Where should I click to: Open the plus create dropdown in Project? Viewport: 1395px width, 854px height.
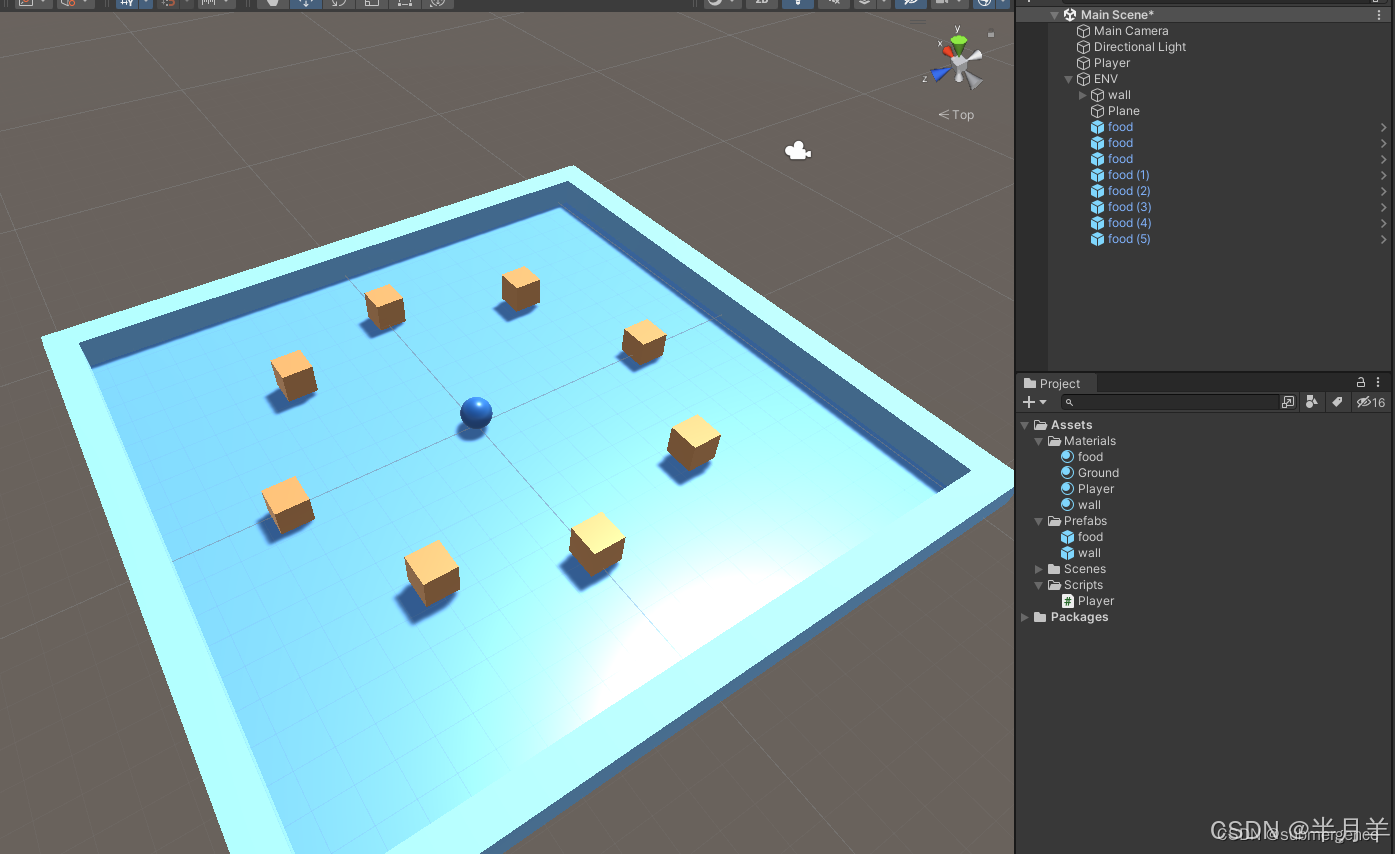[1034, 402]
